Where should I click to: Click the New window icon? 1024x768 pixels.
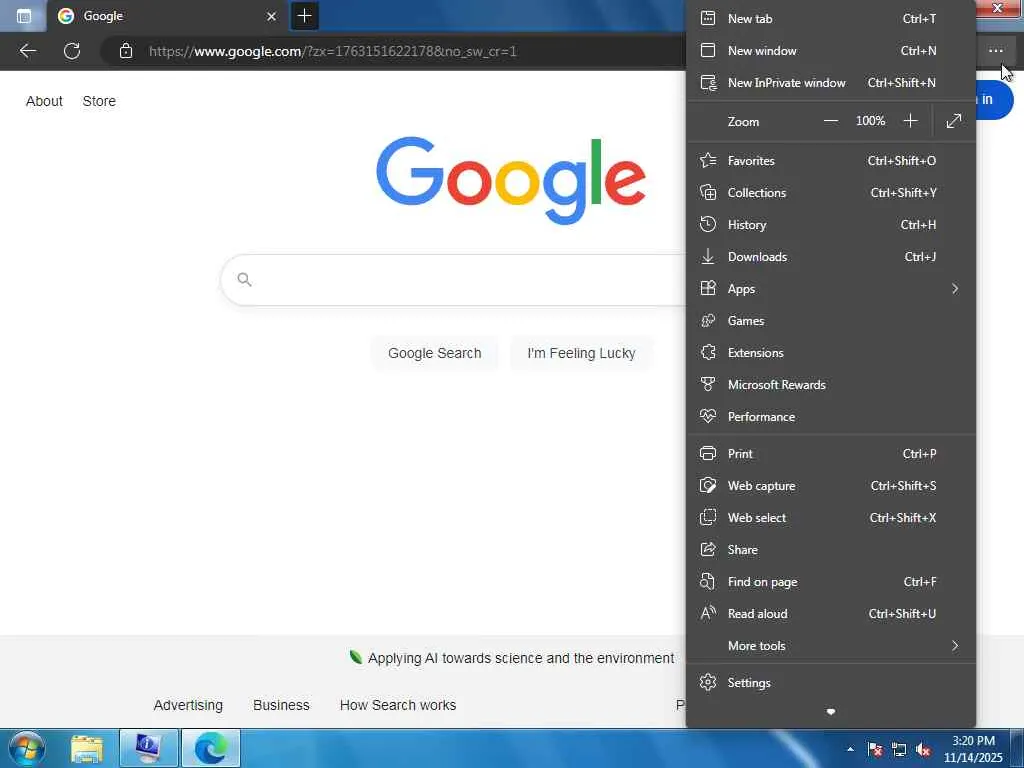pyautogui.click(x=708, y=50)
